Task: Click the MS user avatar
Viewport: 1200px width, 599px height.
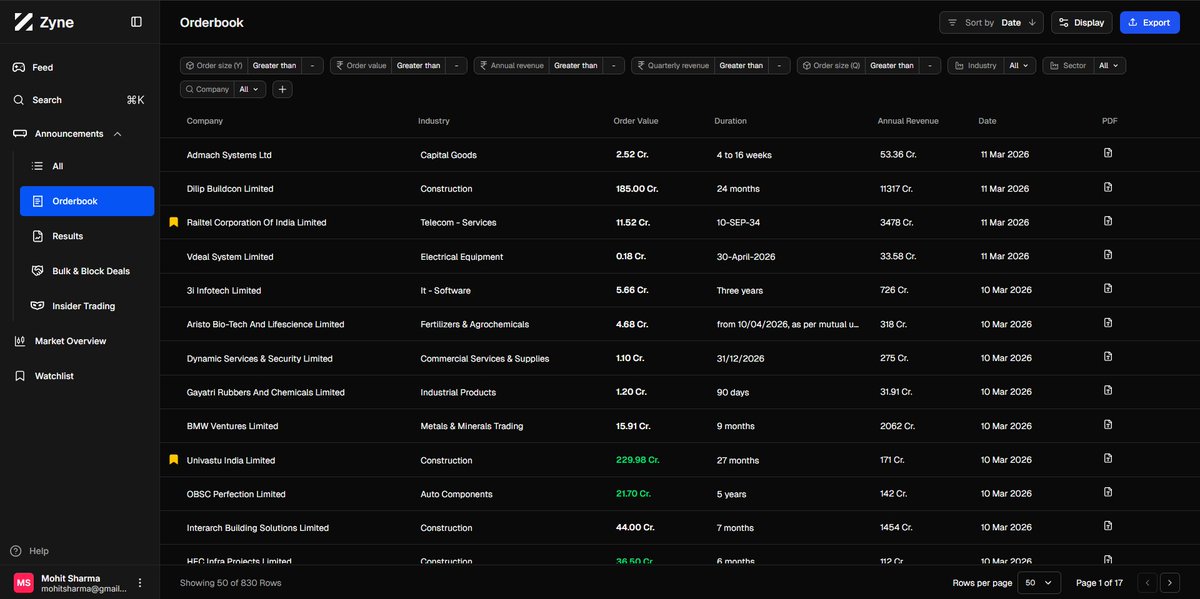Action: pyautogui.click(x=23, y=583)
